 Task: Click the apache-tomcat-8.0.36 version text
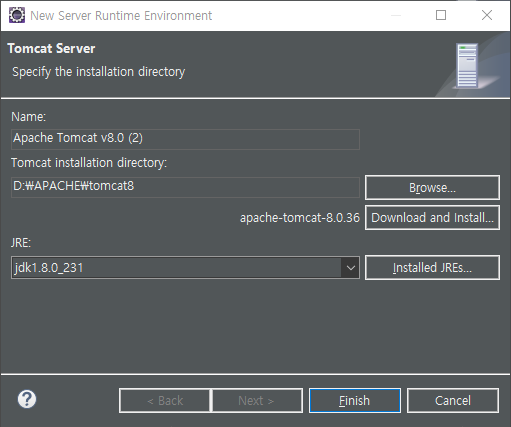[x=300, y=218]
